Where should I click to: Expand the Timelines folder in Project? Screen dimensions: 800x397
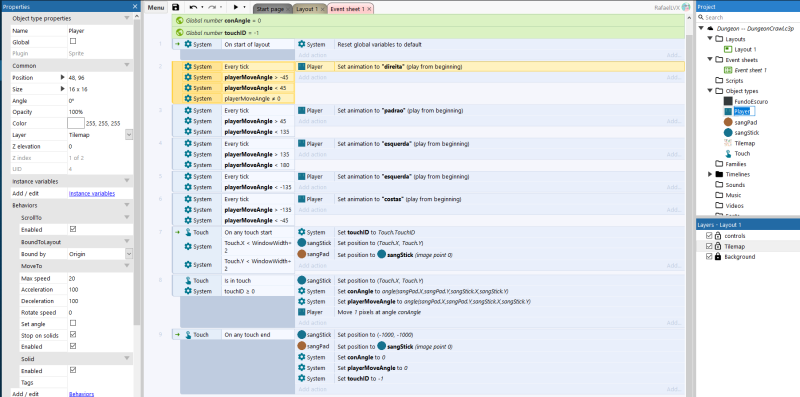click(710, 174)
